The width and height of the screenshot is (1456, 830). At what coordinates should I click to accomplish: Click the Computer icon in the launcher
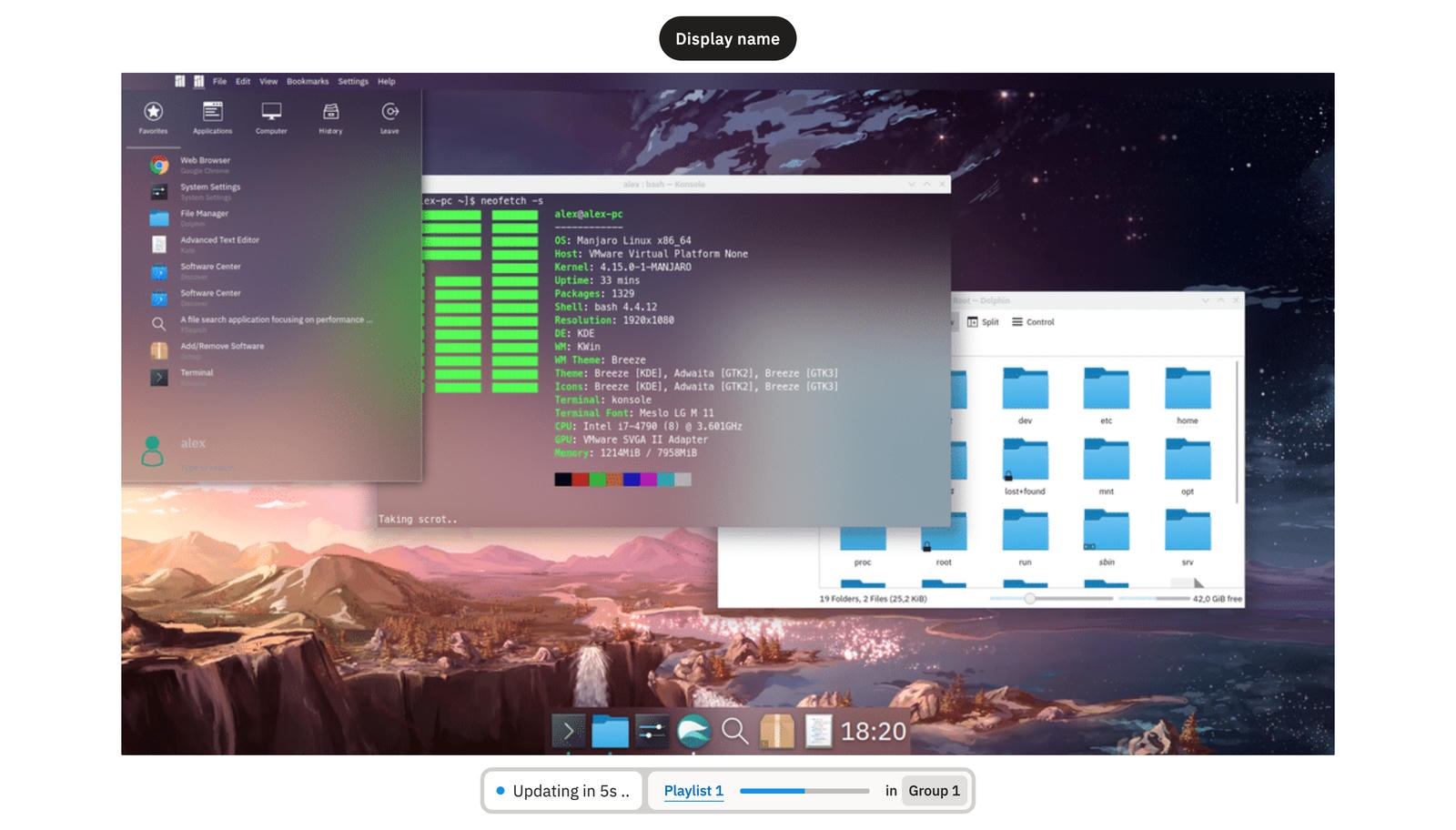tap(271, 117)
